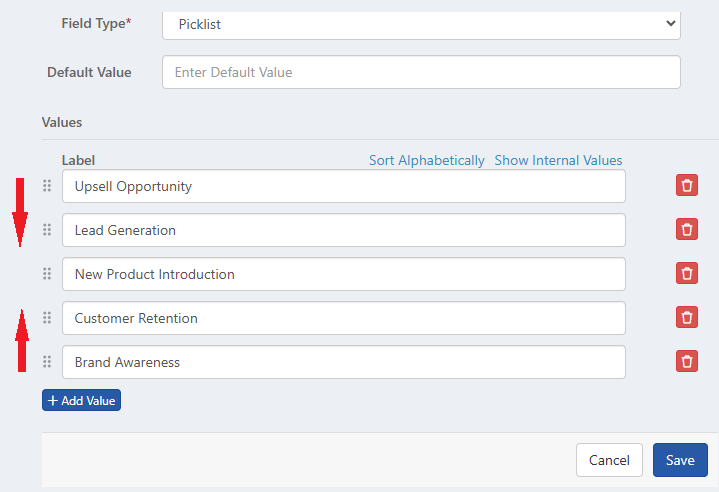
Task: Remove the New Product Introduction value
Action: pos(687,274)
